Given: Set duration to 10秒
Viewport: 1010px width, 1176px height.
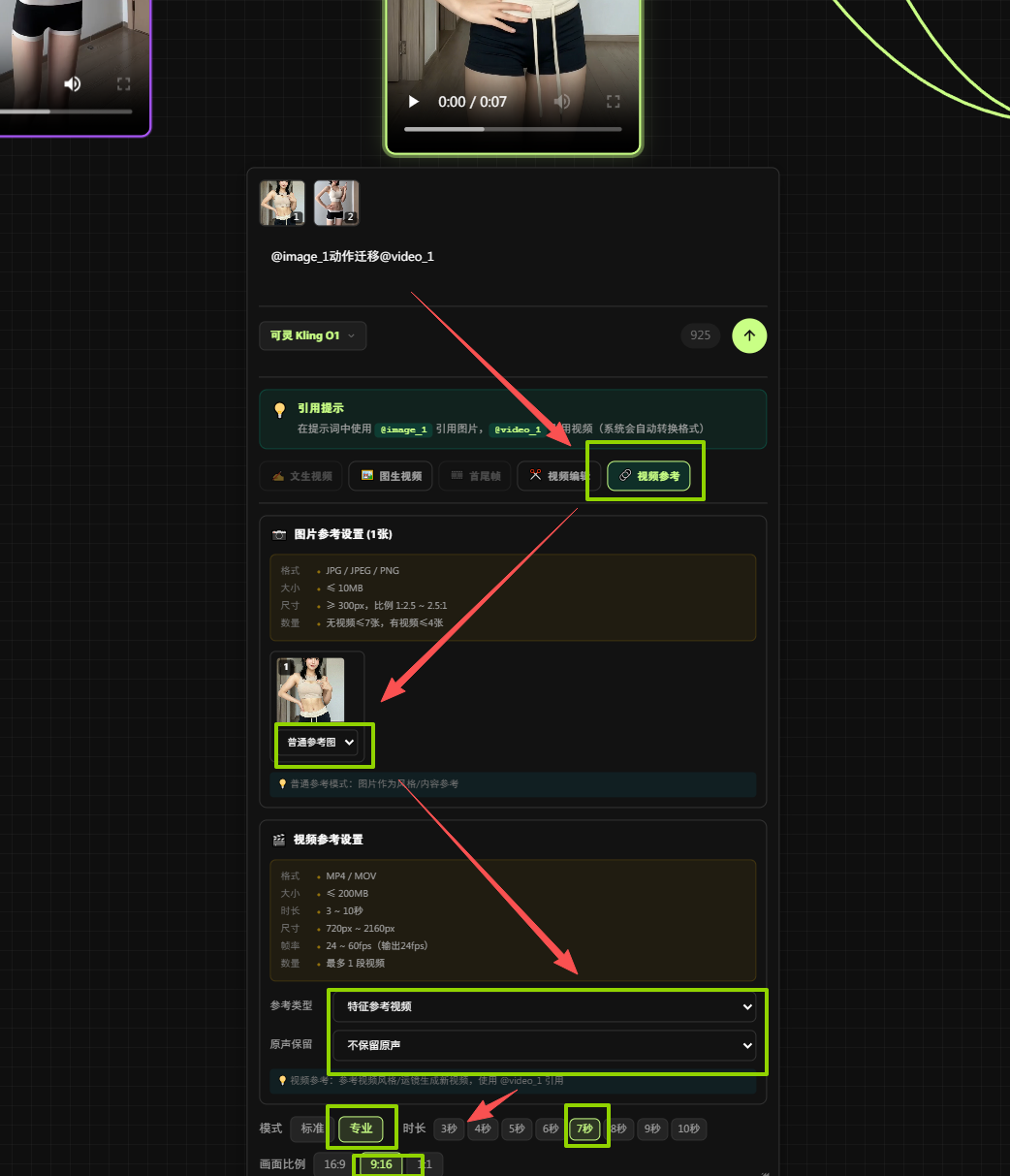Looking at the screenshot, I should tap(688, 1128).
